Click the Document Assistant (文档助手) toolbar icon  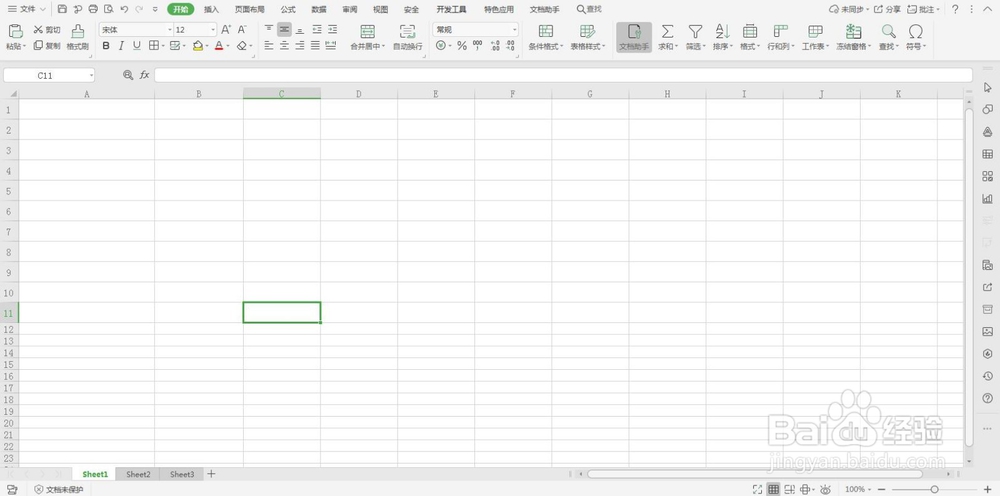(x=634, y=38)
